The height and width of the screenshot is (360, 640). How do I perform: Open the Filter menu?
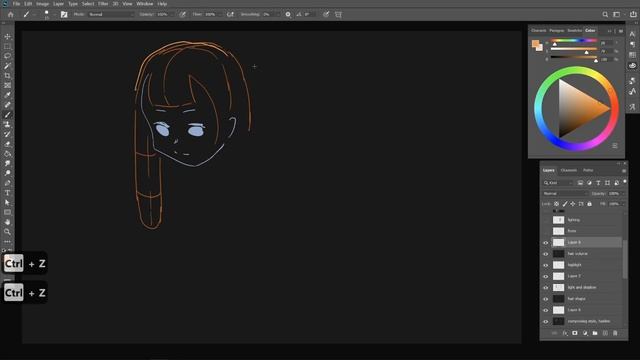click(103, 4)
